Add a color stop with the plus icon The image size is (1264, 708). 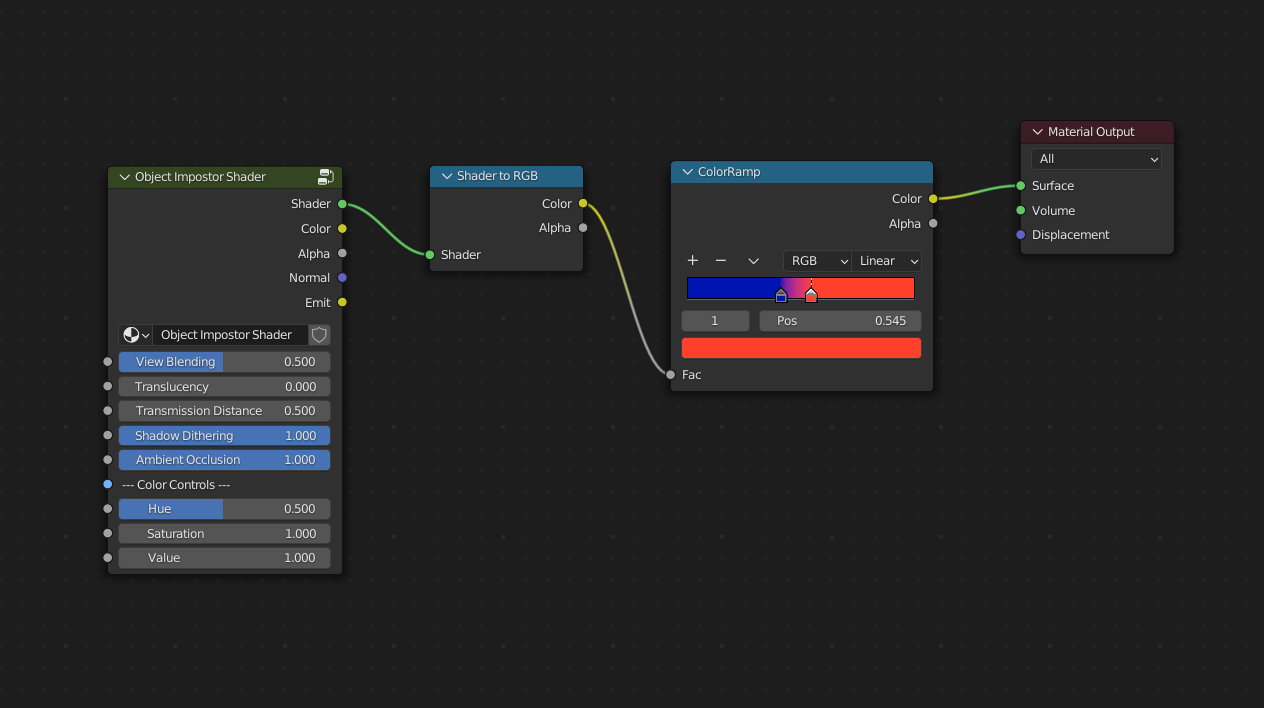[x=693, y=261]
